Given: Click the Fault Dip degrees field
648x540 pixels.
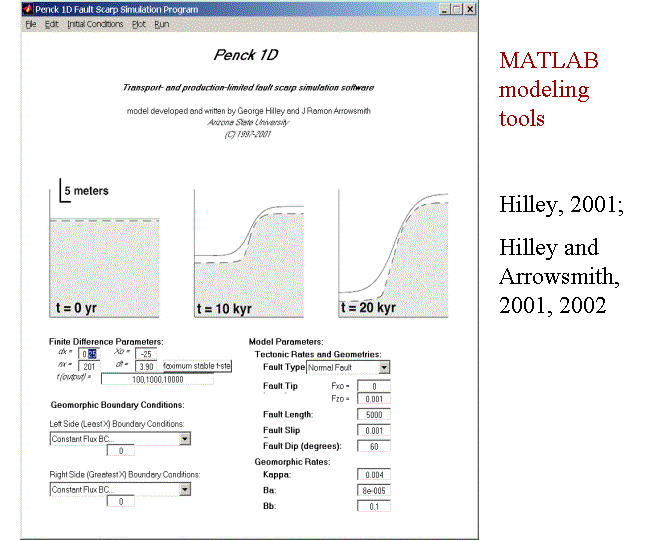Looking at the screenshot, I should click(x=373, y=446).
